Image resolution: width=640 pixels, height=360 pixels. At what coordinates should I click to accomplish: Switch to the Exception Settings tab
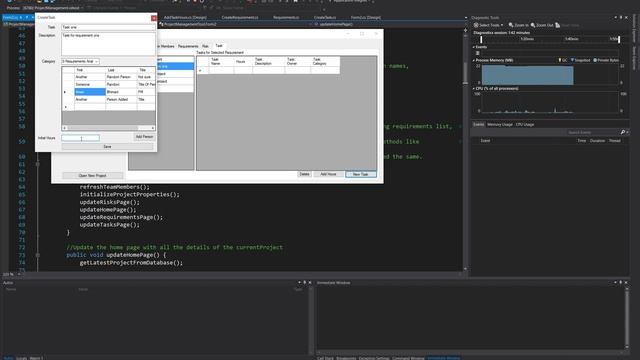pyautogui.click(x=374, y=358)
